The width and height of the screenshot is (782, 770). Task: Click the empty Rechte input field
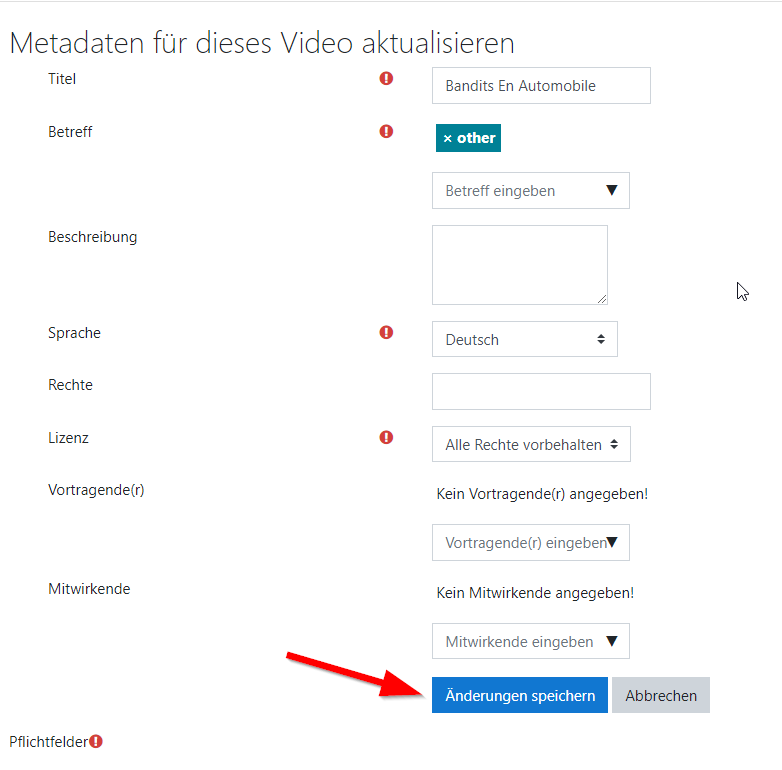tap(540, 391)
